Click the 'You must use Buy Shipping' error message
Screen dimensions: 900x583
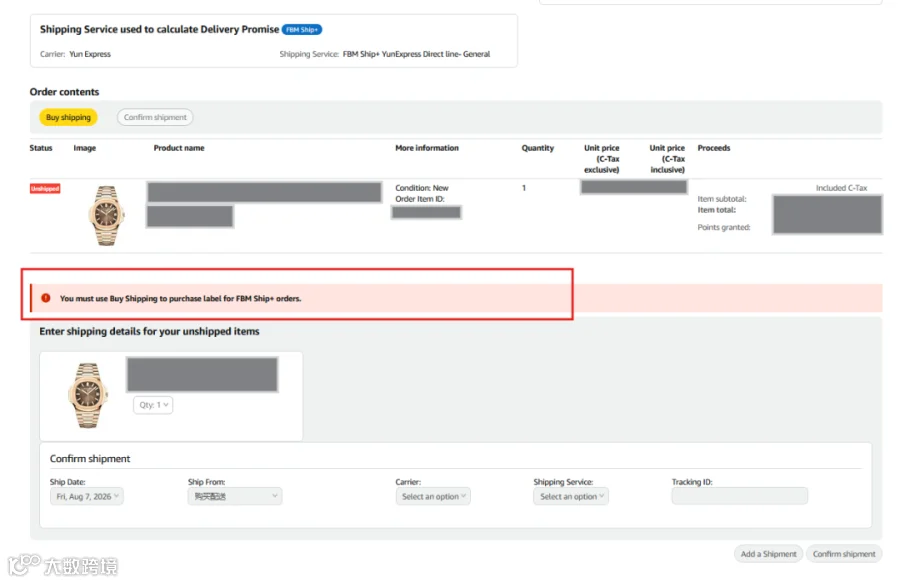pyautogui.click(x=180, y=298)
